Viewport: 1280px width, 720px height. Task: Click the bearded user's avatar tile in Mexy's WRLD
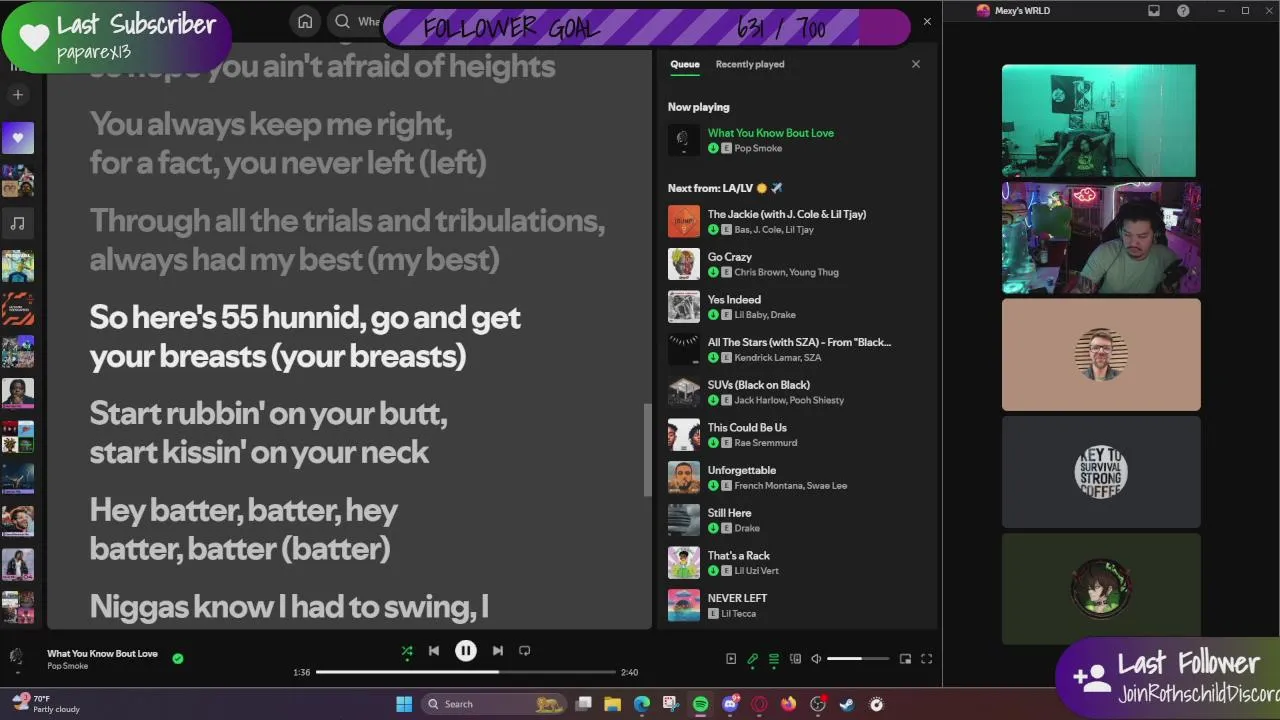point(1101,354)
